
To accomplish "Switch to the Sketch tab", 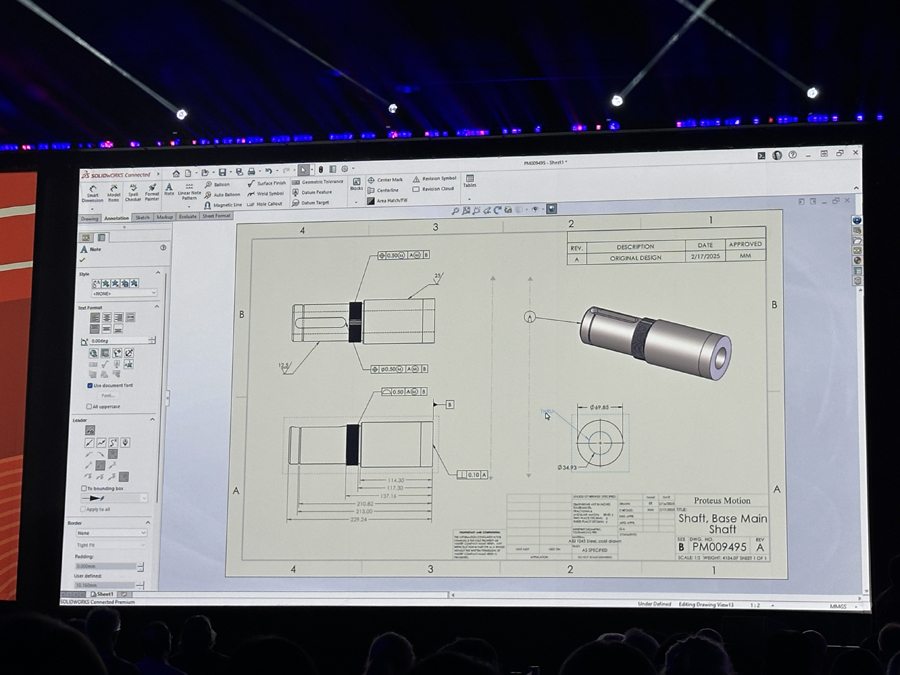I will 142,217.
